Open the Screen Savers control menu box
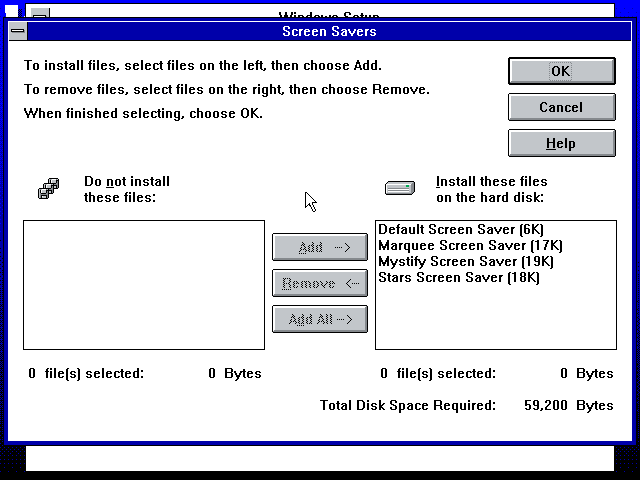 [18, 31]
